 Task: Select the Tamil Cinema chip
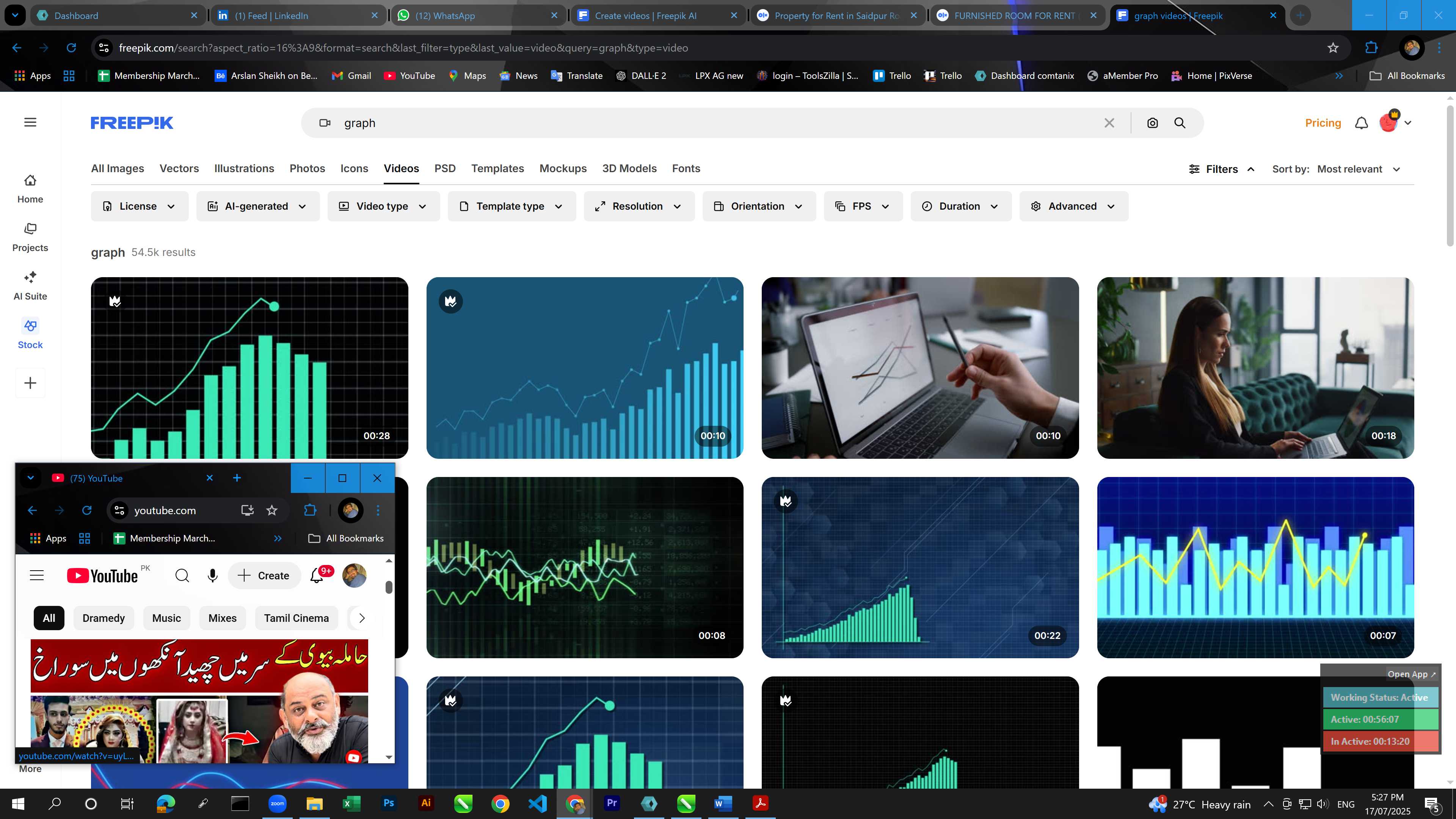coord(296,618)
